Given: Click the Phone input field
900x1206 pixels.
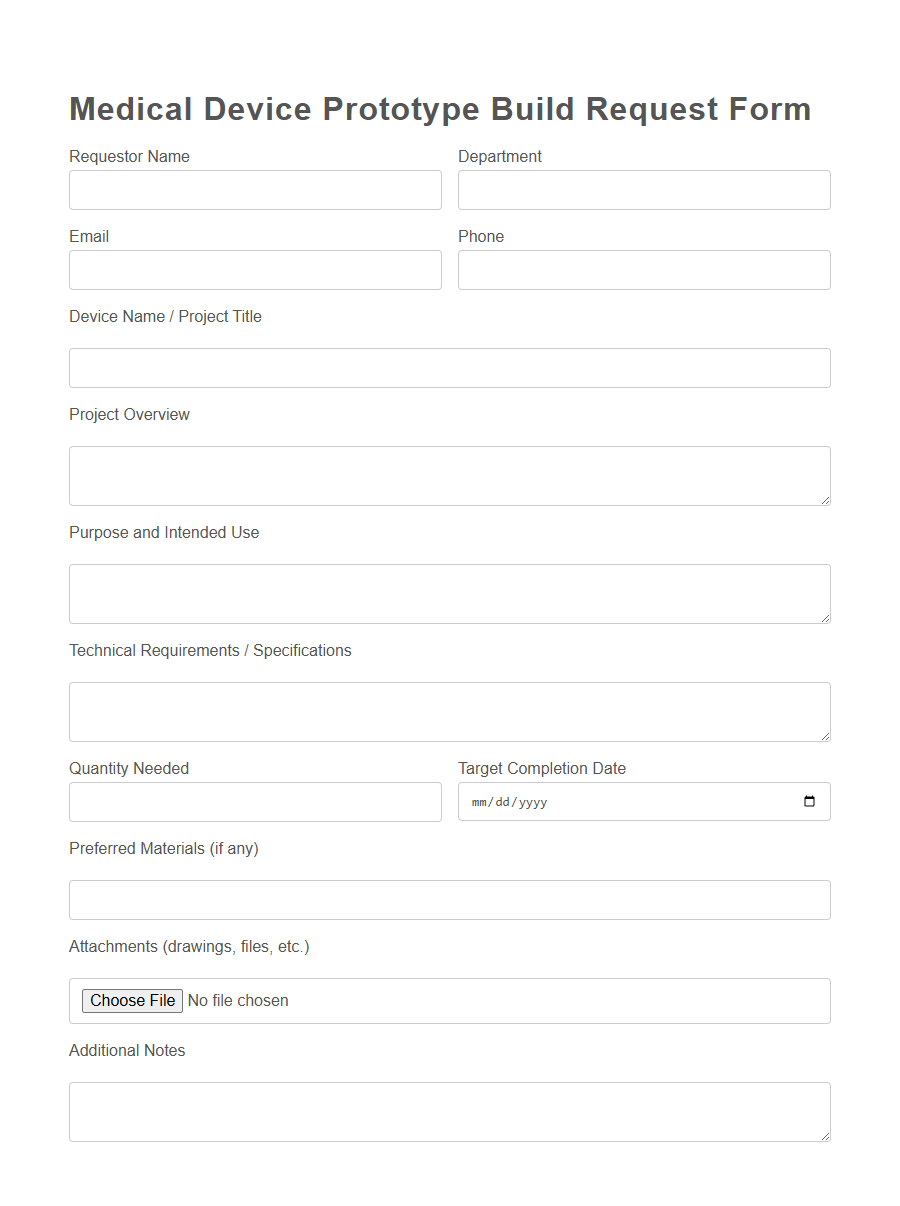Looking at the screenshot, I should 644,269.
